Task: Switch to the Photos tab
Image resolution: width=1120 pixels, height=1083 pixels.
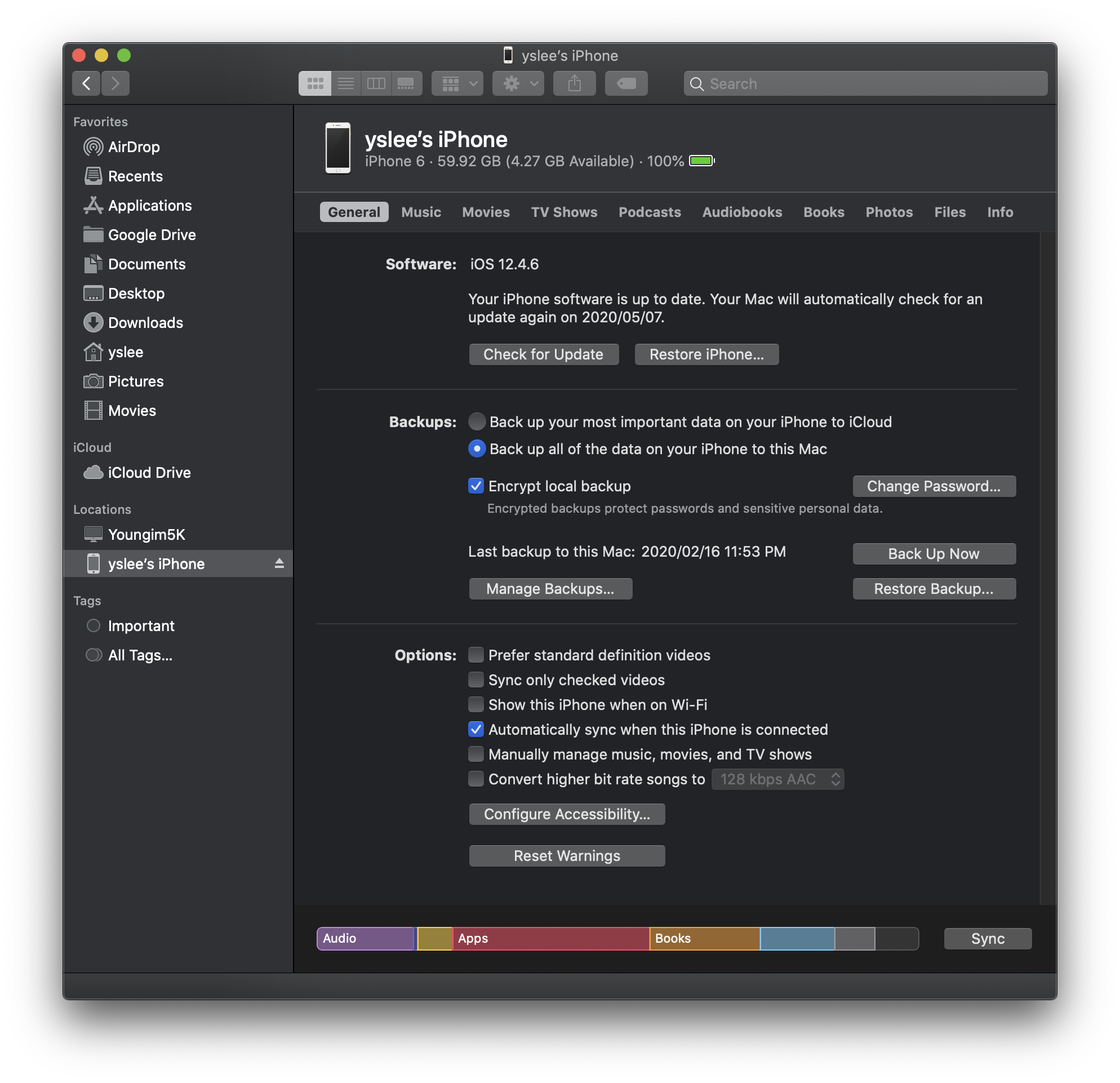Action: pos(888,212)
